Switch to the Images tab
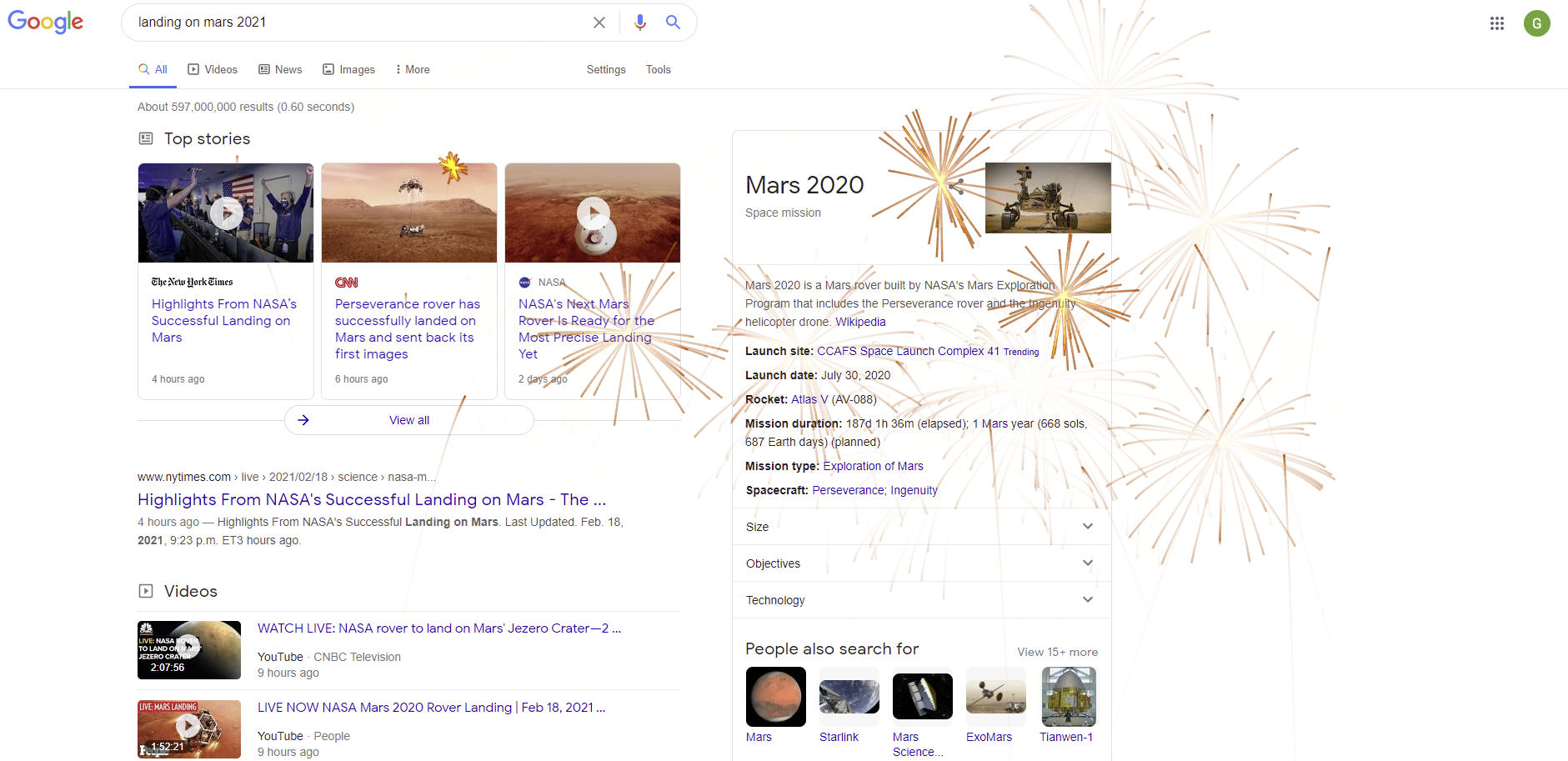1568x761 pixels. point(349,69)
